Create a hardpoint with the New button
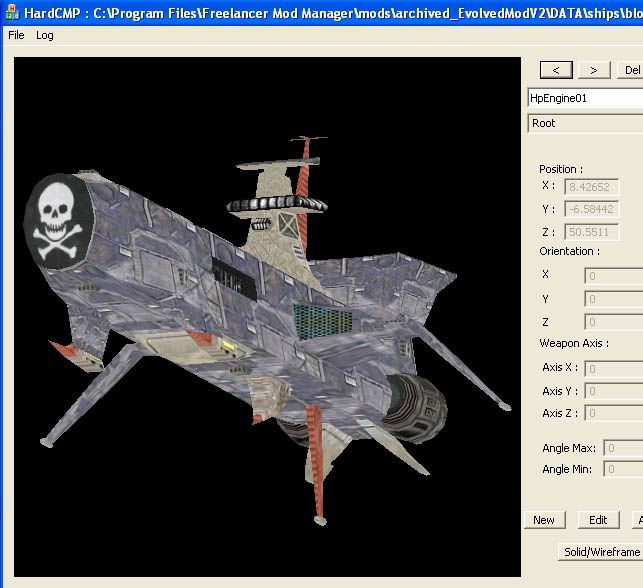643x588 pixels. (544, 520)
